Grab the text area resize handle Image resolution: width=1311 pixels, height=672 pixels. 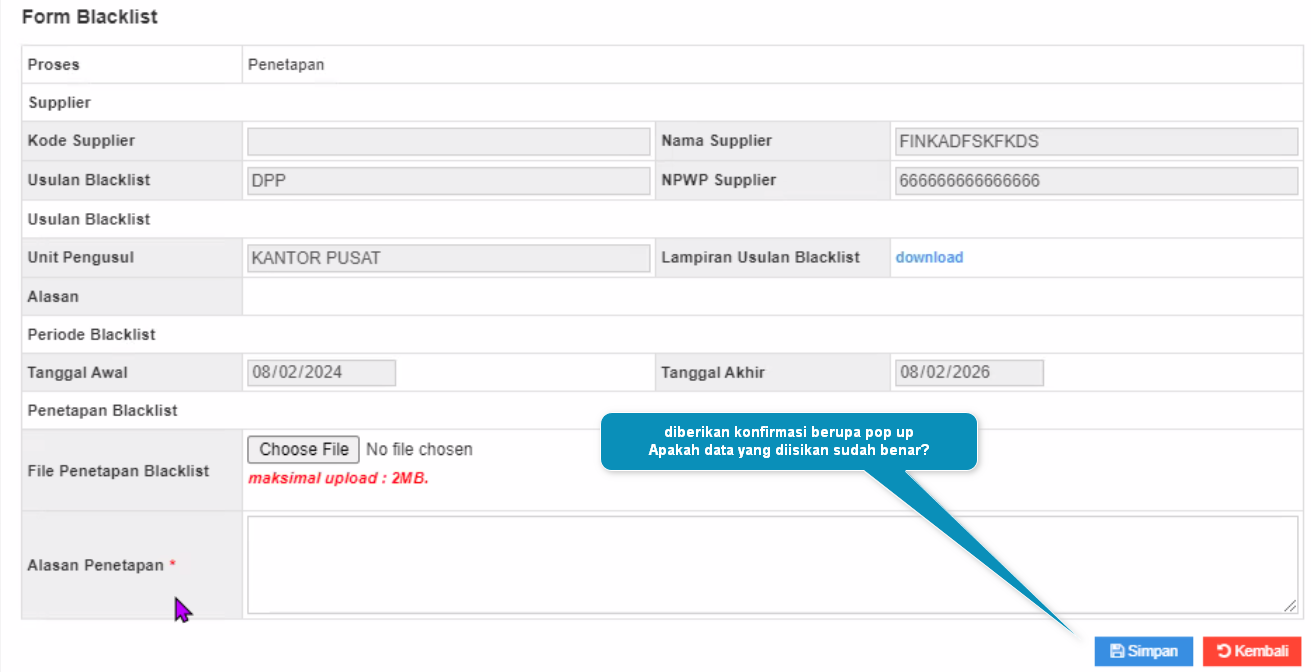coord(1290,606)
